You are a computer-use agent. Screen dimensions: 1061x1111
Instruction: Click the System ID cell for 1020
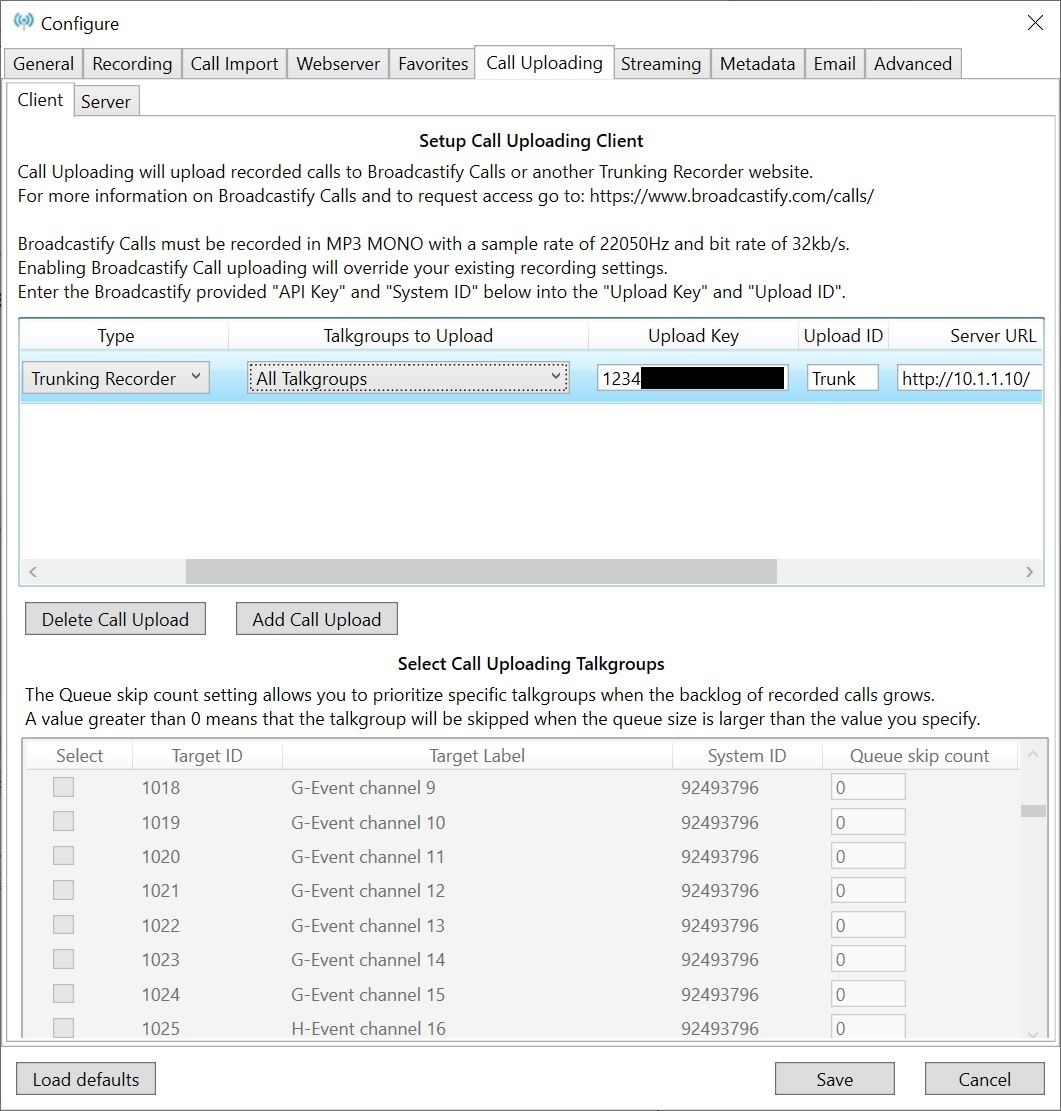(x=719, y=856)
